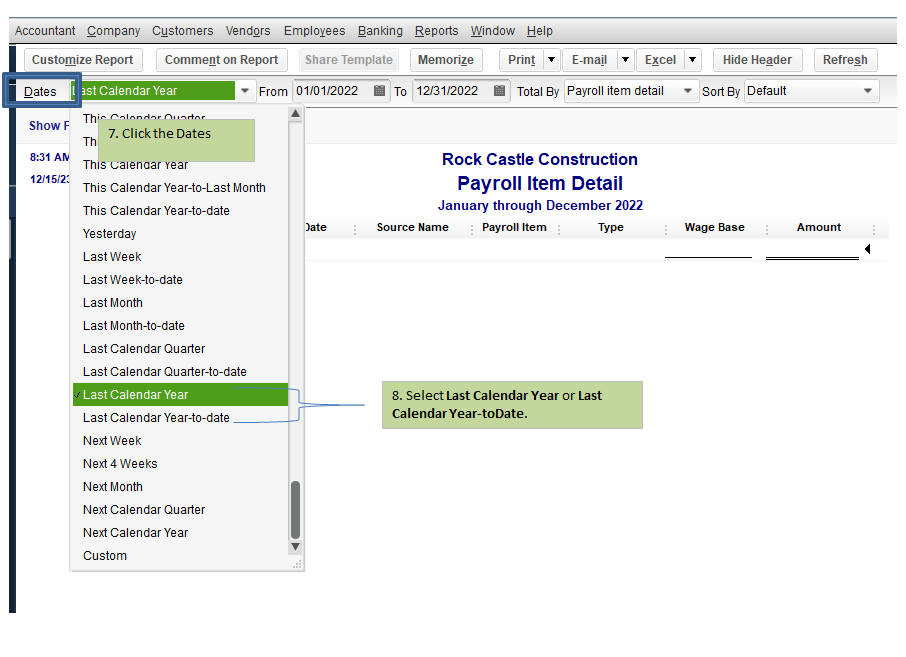Viewport: 906px width, 657px height.
Task: Open the Company menu
Action: coord(113,31)
